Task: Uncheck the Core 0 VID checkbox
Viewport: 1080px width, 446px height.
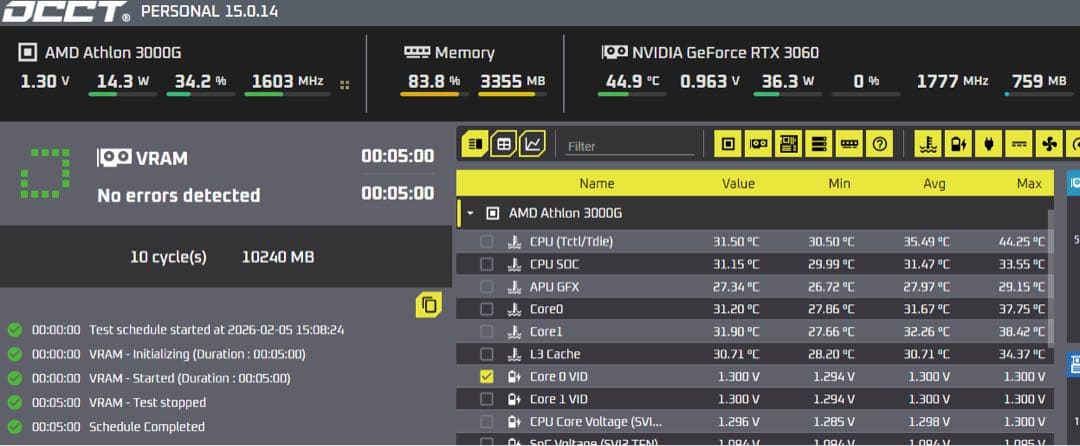Action: point(486,376)
